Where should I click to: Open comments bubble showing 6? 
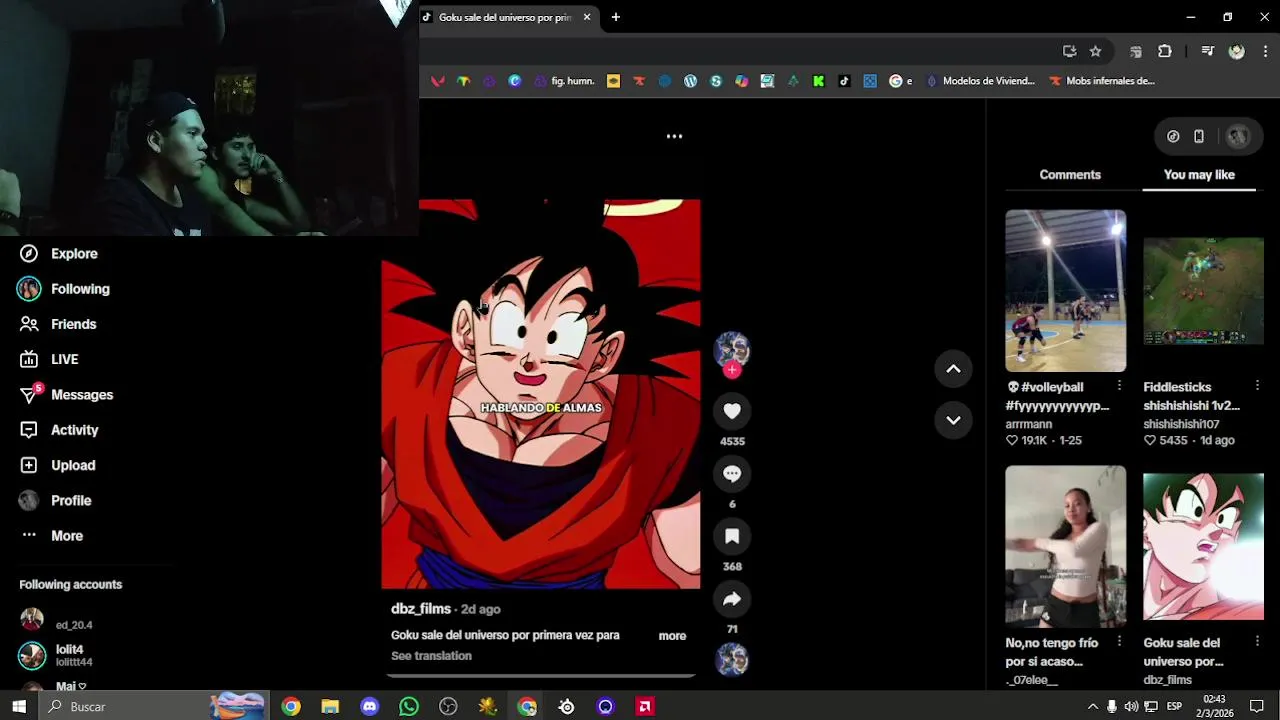click(x=732, y=474)
